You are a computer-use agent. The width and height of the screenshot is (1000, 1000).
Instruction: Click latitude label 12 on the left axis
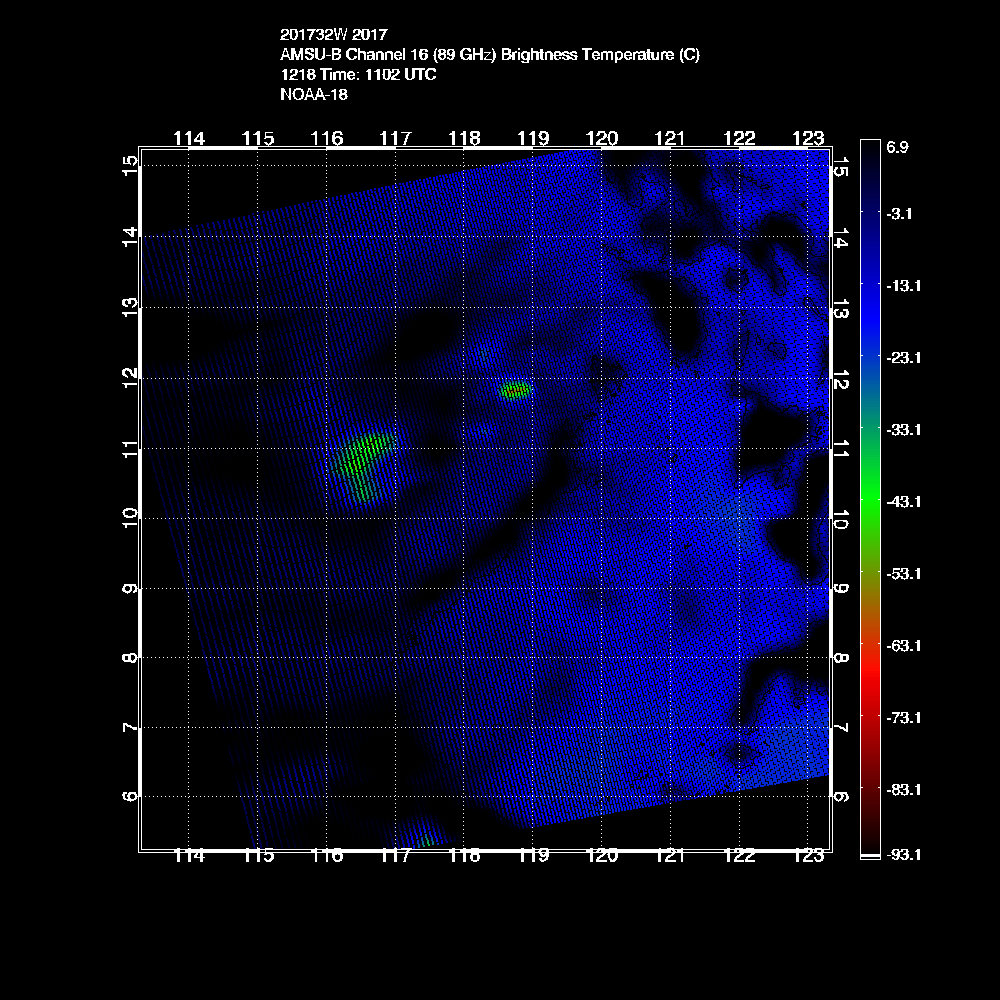[x=130, y=378]
